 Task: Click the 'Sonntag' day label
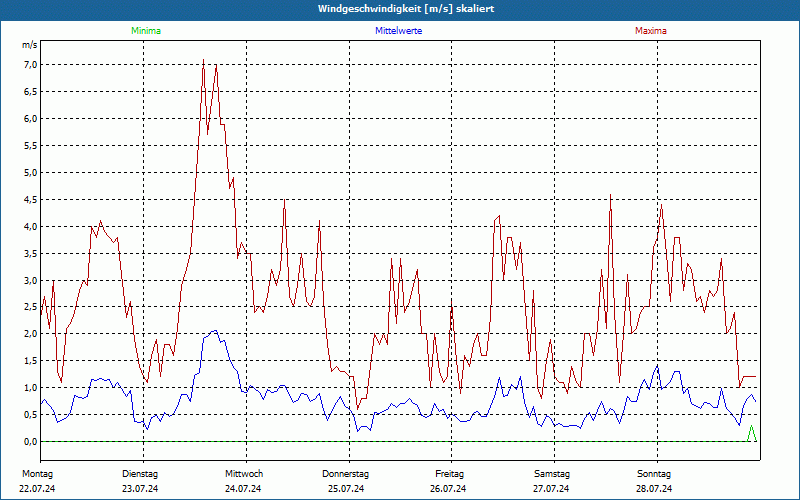click(x=654, y=474)
